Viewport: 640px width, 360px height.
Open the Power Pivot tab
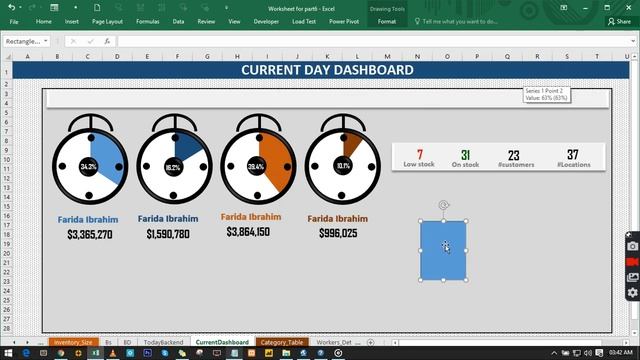344,22
